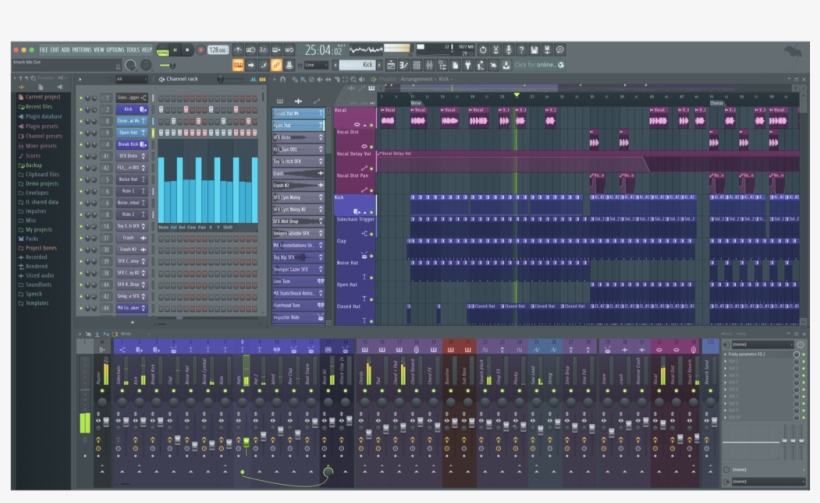820x503 pixels.
Task: Open the FILE menu
Action: [x=43, y=50]
